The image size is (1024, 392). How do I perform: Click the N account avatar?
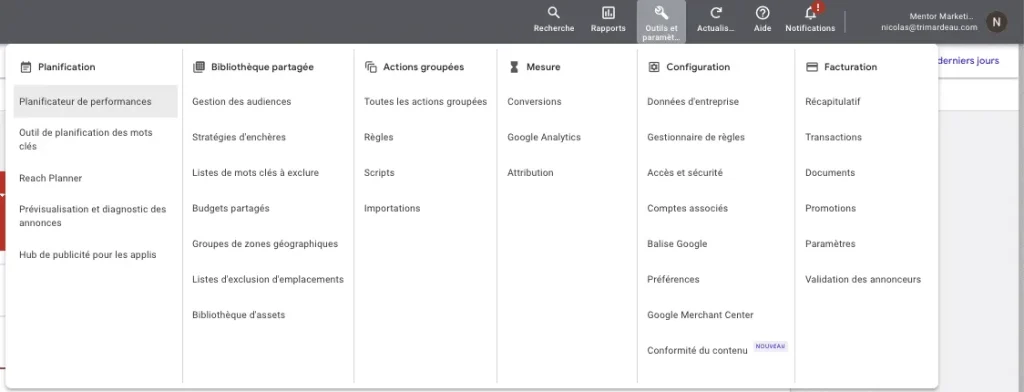coord(996,22)
